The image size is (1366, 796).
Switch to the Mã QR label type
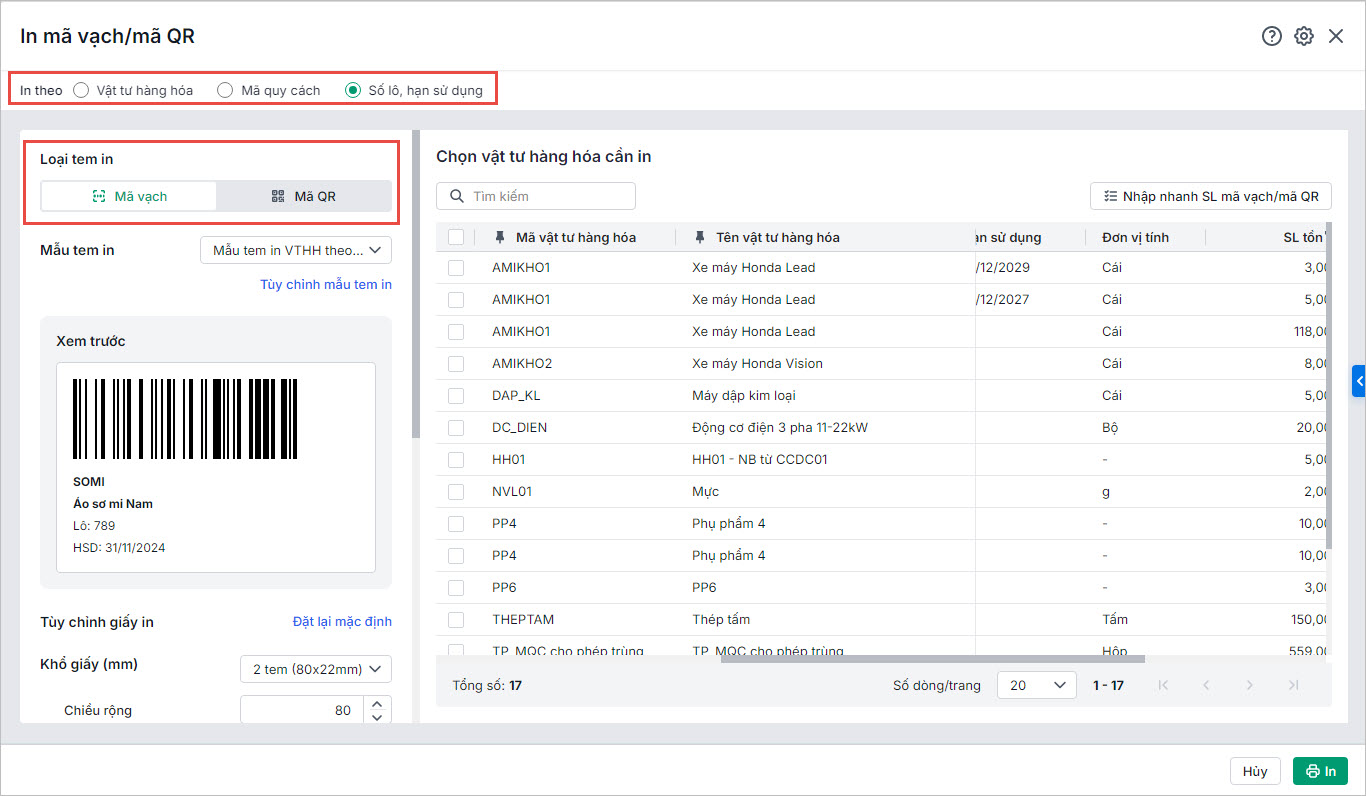tap(304, 196)
